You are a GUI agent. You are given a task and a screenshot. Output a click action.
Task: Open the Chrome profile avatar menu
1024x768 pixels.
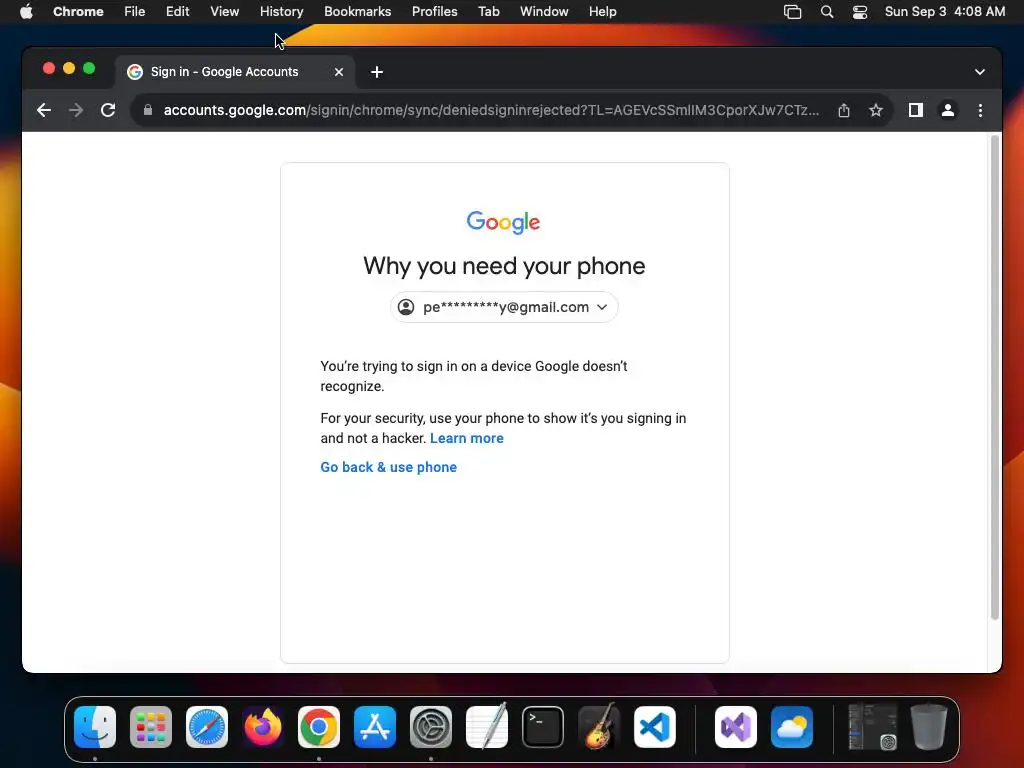click(x=948, y=110)
